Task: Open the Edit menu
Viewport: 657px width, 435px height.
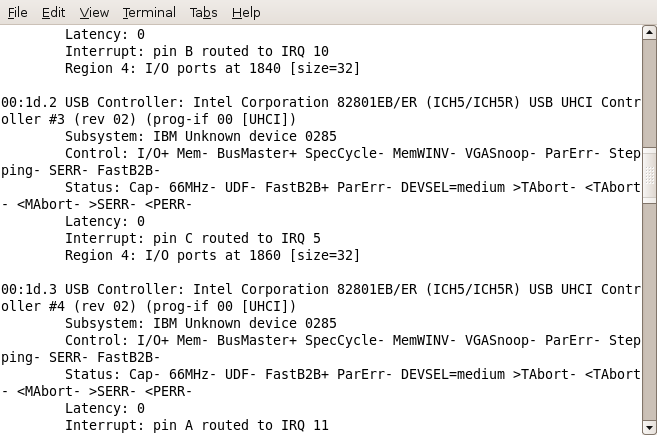Action: 53,13
